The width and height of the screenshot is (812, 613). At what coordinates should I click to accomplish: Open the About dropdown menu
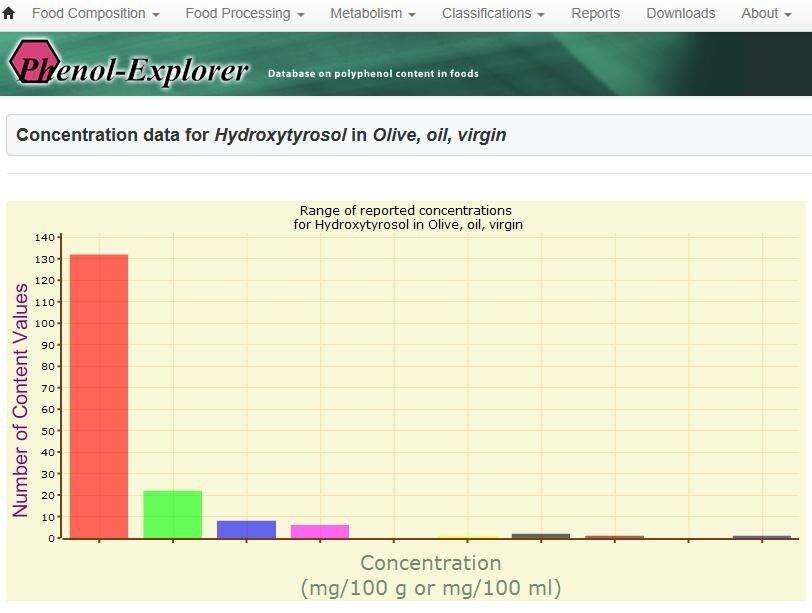[767, 14]
